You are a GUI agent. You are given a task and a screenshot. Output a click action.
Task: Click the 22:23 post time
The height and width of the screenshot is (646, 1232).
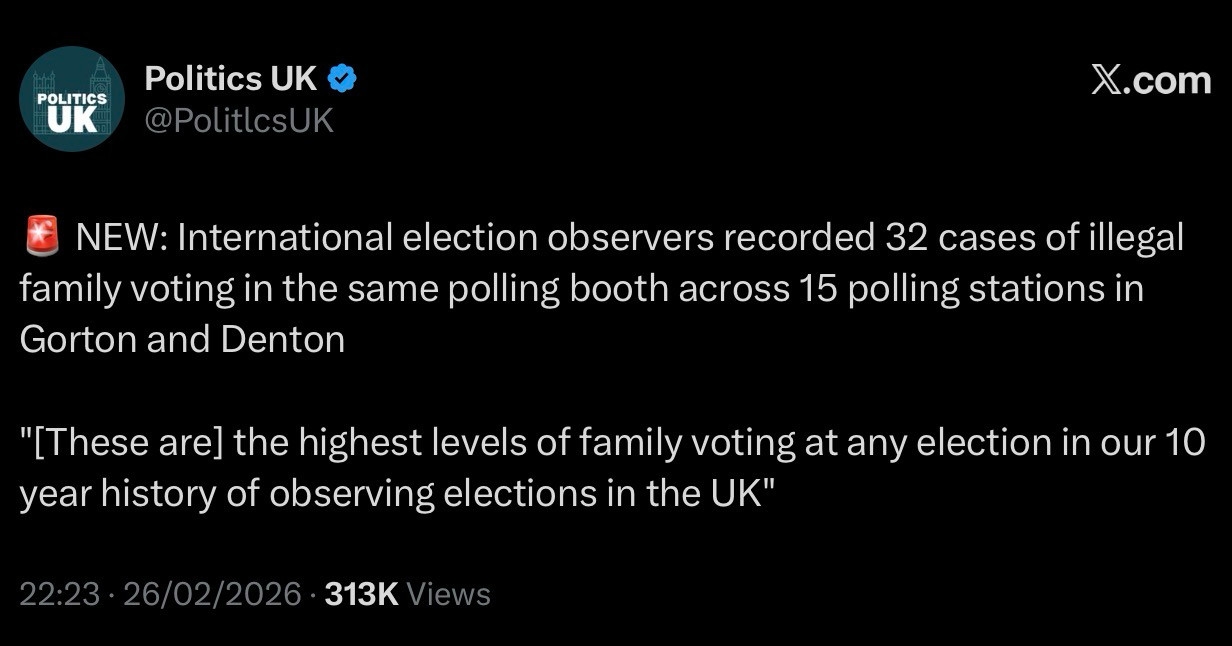pyautogui.click(x=59, y=594)
